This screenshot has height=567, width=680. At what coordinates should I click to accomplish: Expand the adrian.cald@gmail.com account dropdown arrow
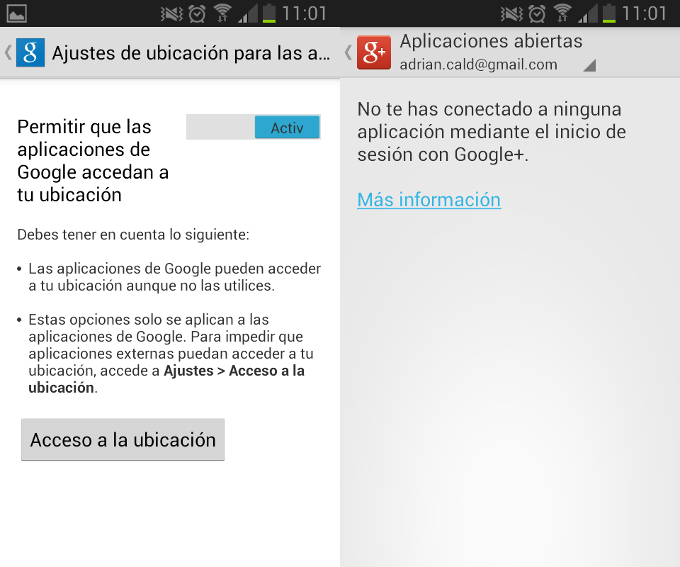589,65
